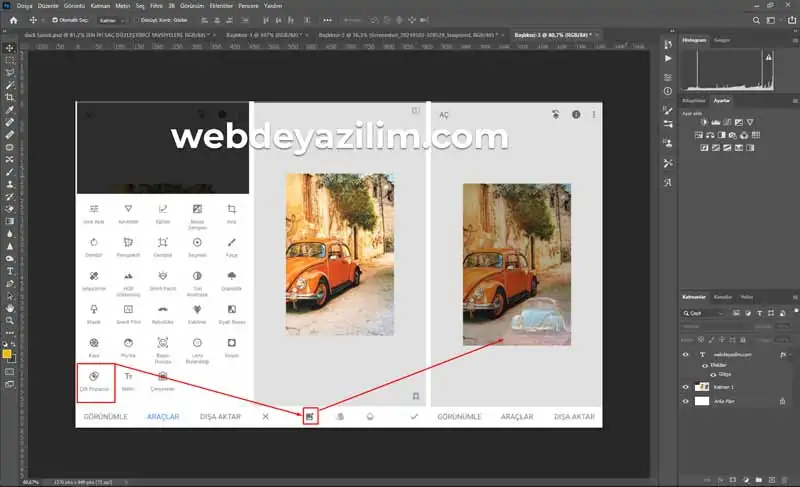Image resolution: width=800 pixels, height=487 pixels.
Task: Click the delete layer trash icon
Action: [x=784, y=480]
